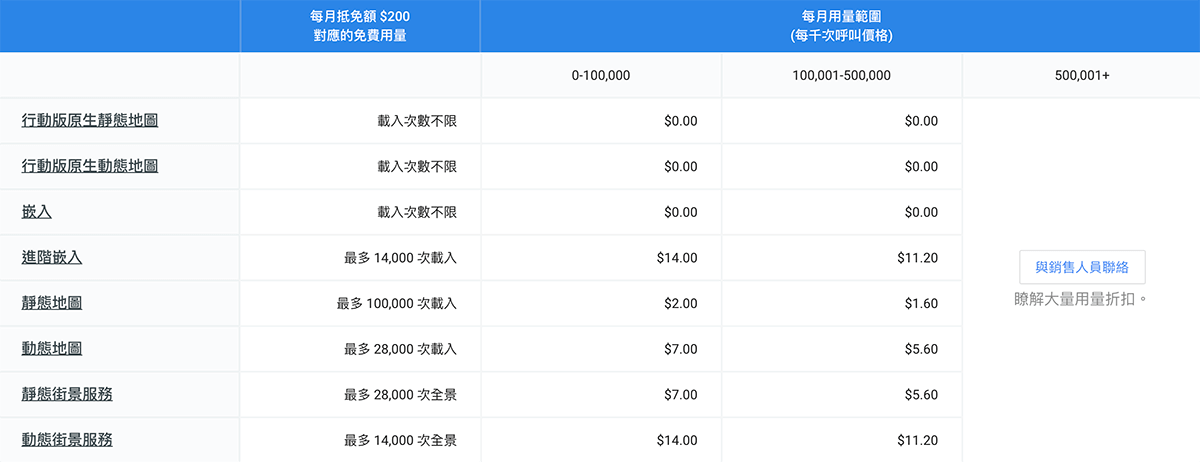Click the $1.60 price cell
The image size is (1200, 462).
[841, 303]
